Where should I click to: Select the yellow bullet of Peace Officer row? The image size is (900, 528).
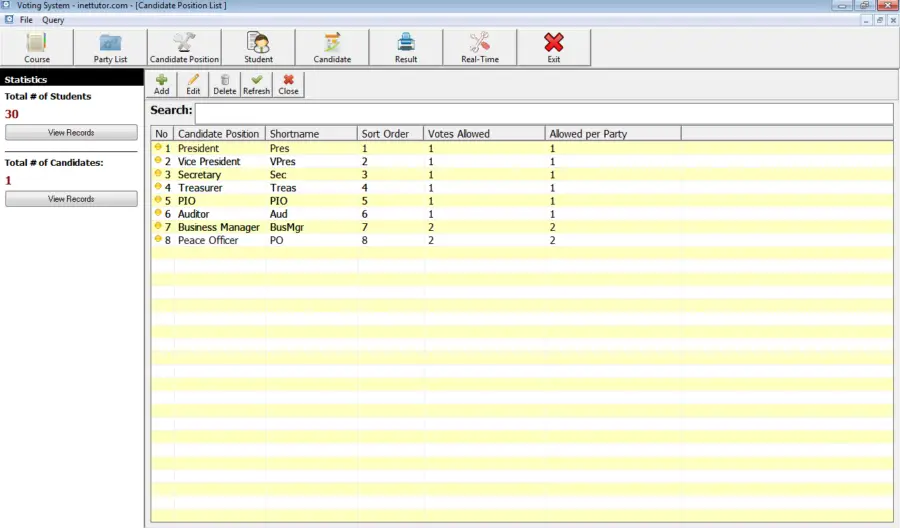[x=158, y=239]
